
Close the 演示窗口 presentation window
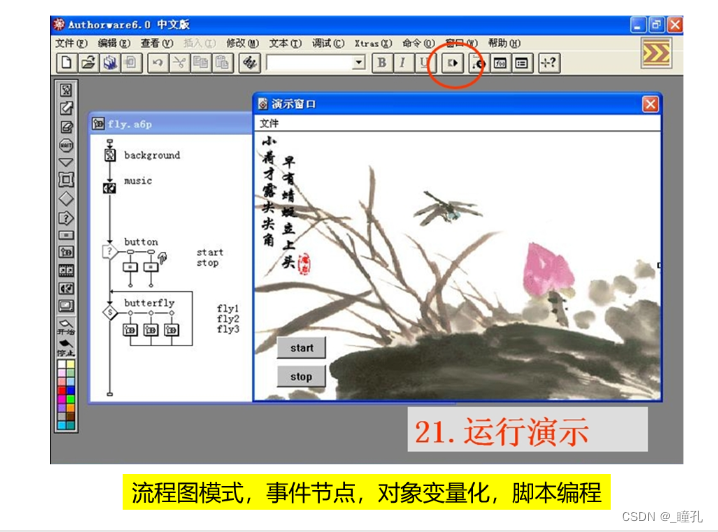[x=650, y=104]
